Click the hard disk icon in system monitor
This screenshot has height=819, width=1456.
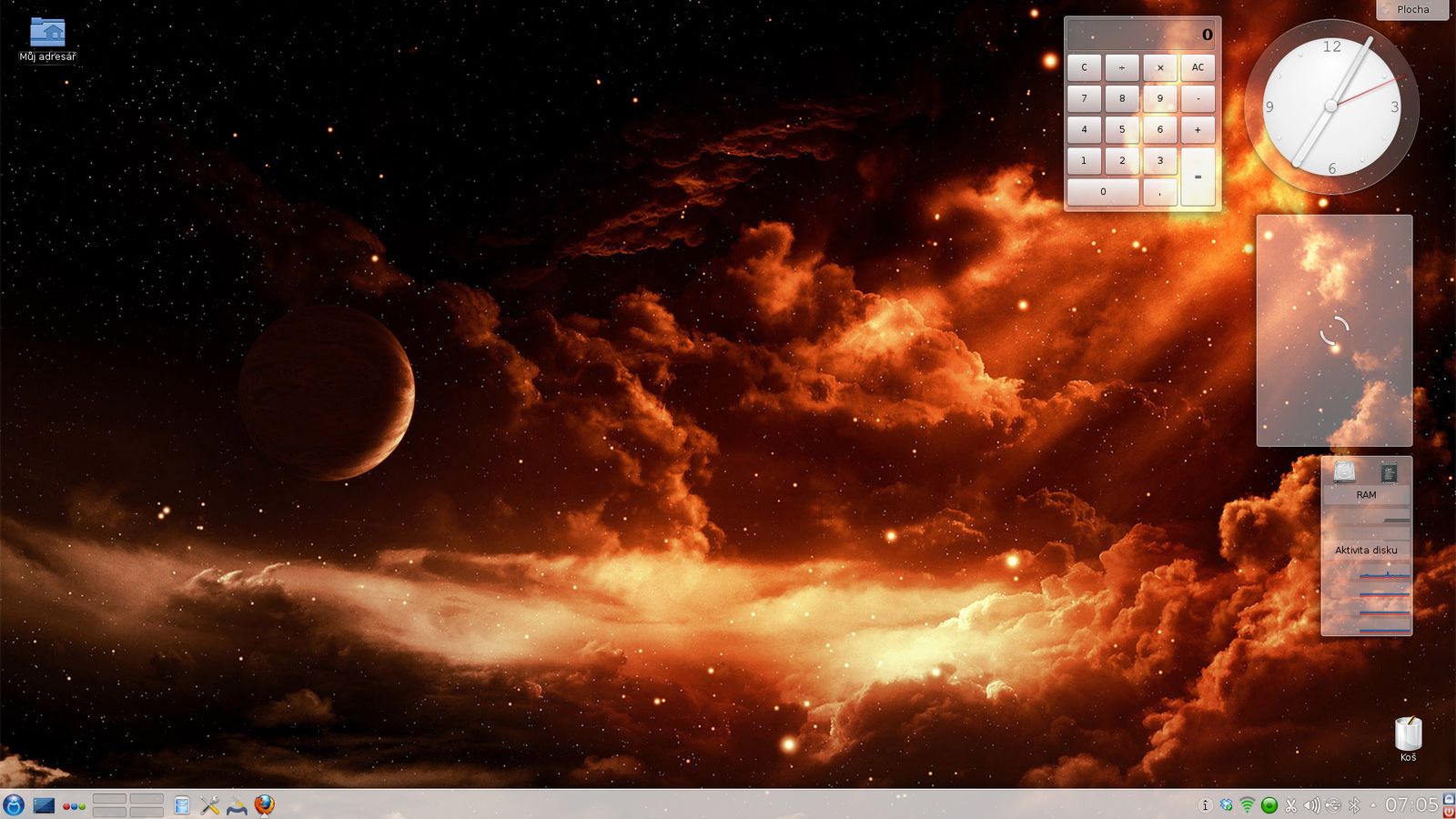coord(1344,472)
